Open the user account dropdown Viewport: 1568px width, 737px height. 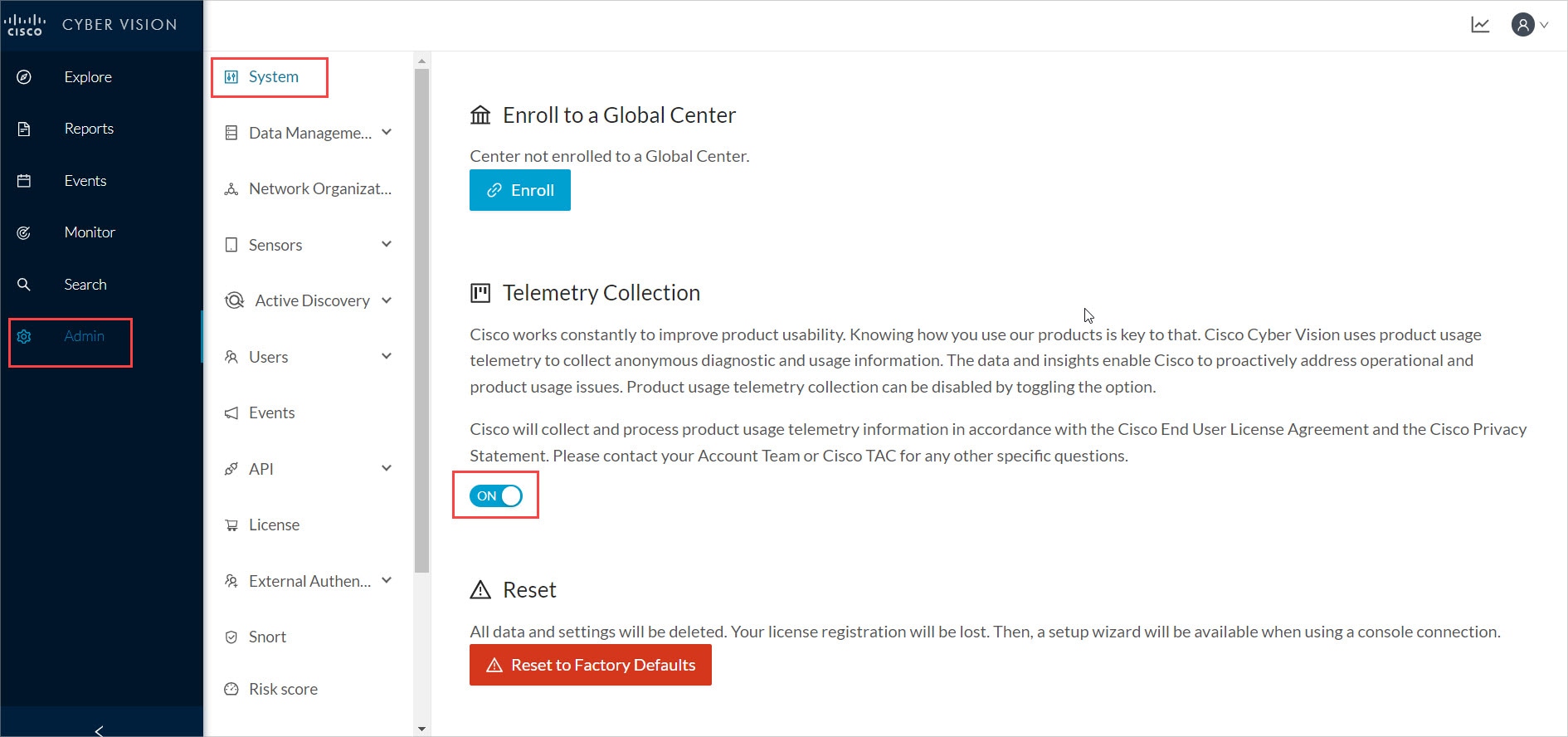[1530, 25]
